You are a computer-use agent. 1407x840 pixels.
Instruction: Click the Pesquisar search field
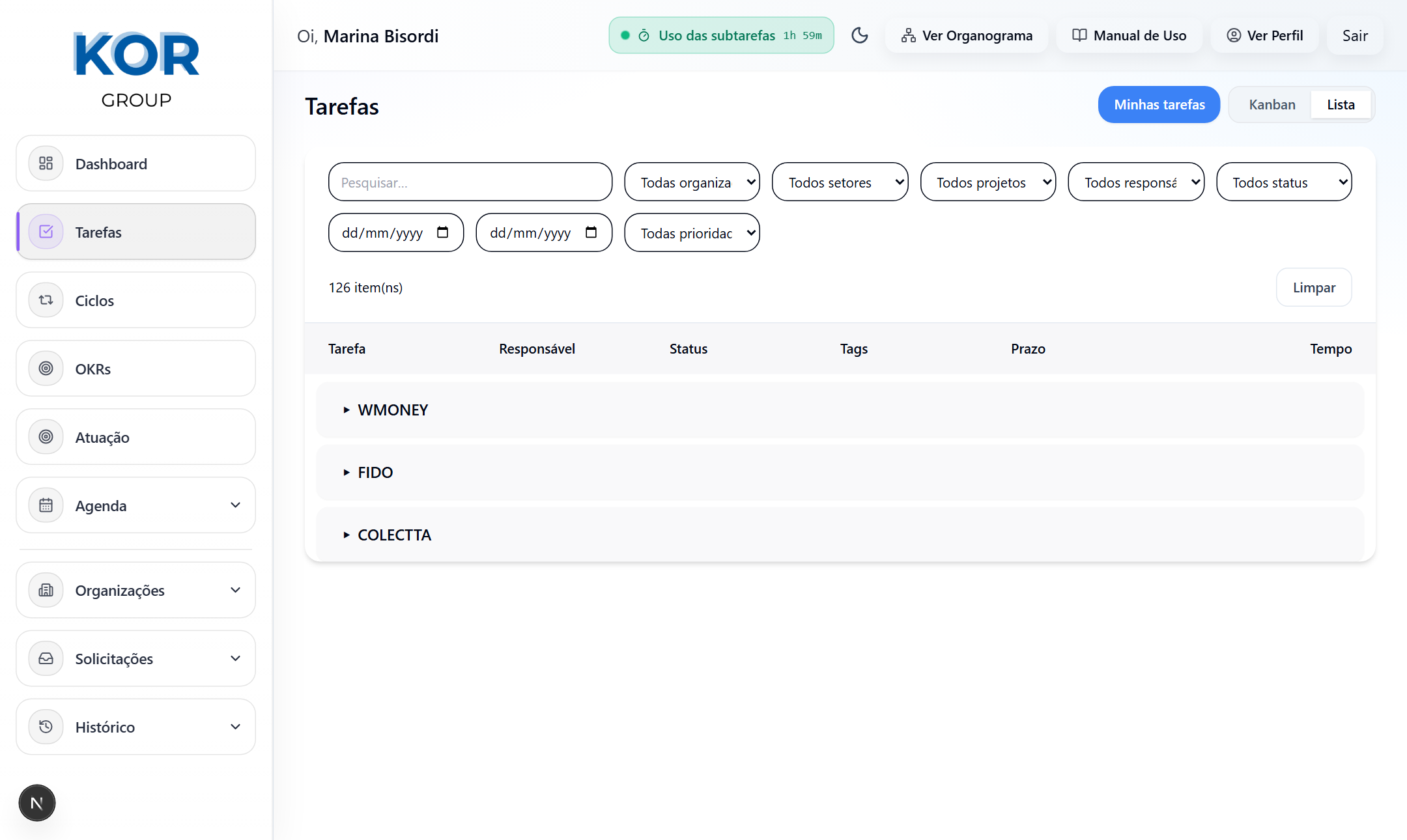pos(470,182)
